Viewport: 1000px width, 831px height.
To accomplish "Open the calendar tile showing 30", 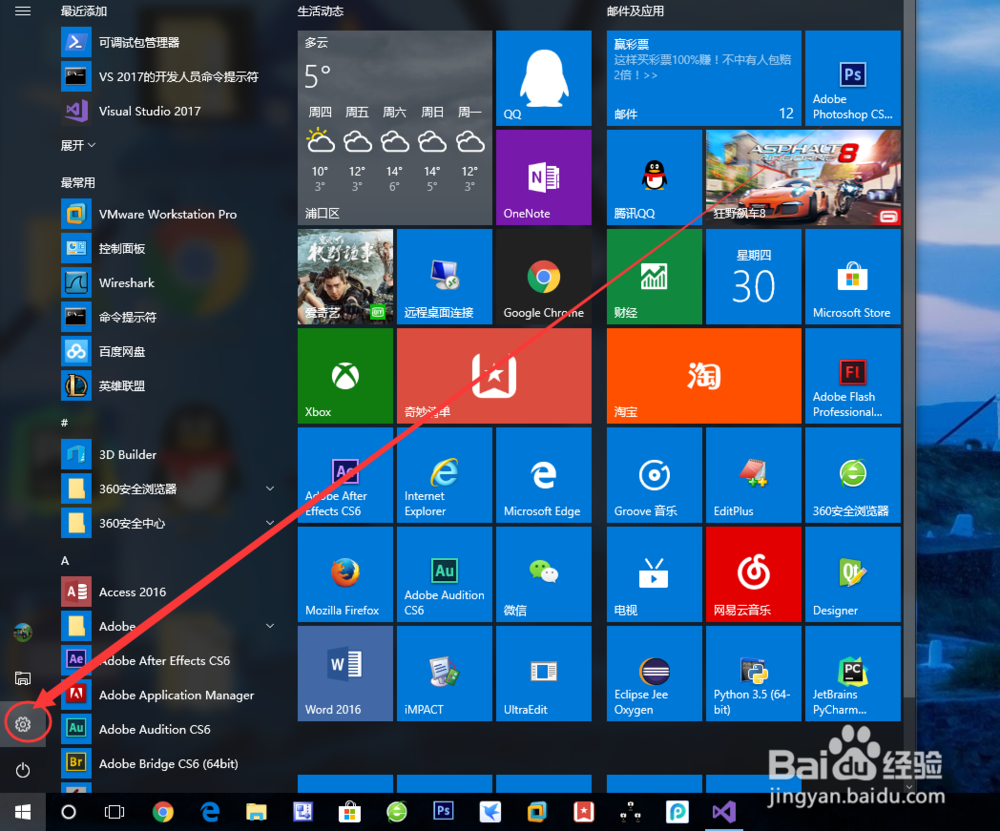I will click(x=753, y=277).
